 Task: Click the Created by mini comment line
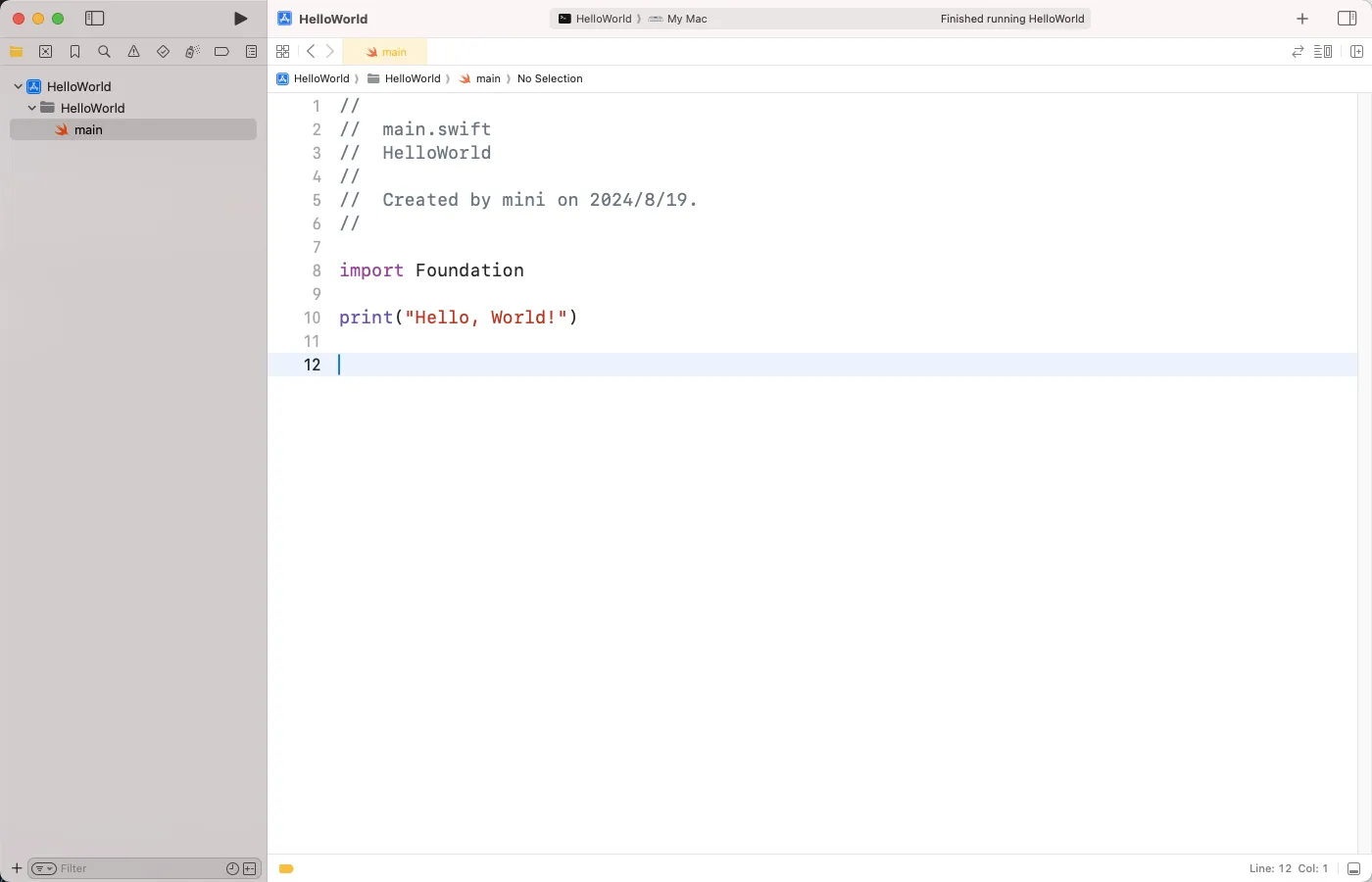[518, 200]
